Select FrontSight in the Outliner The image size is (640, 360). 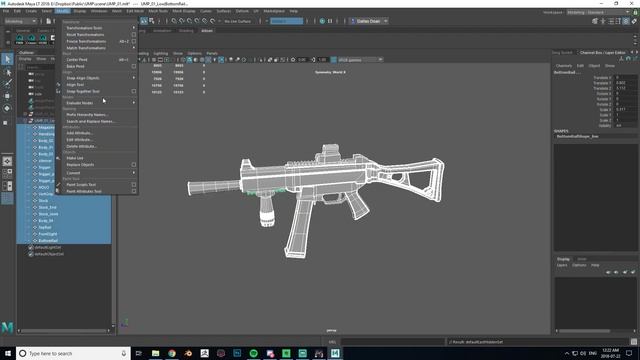48,234
